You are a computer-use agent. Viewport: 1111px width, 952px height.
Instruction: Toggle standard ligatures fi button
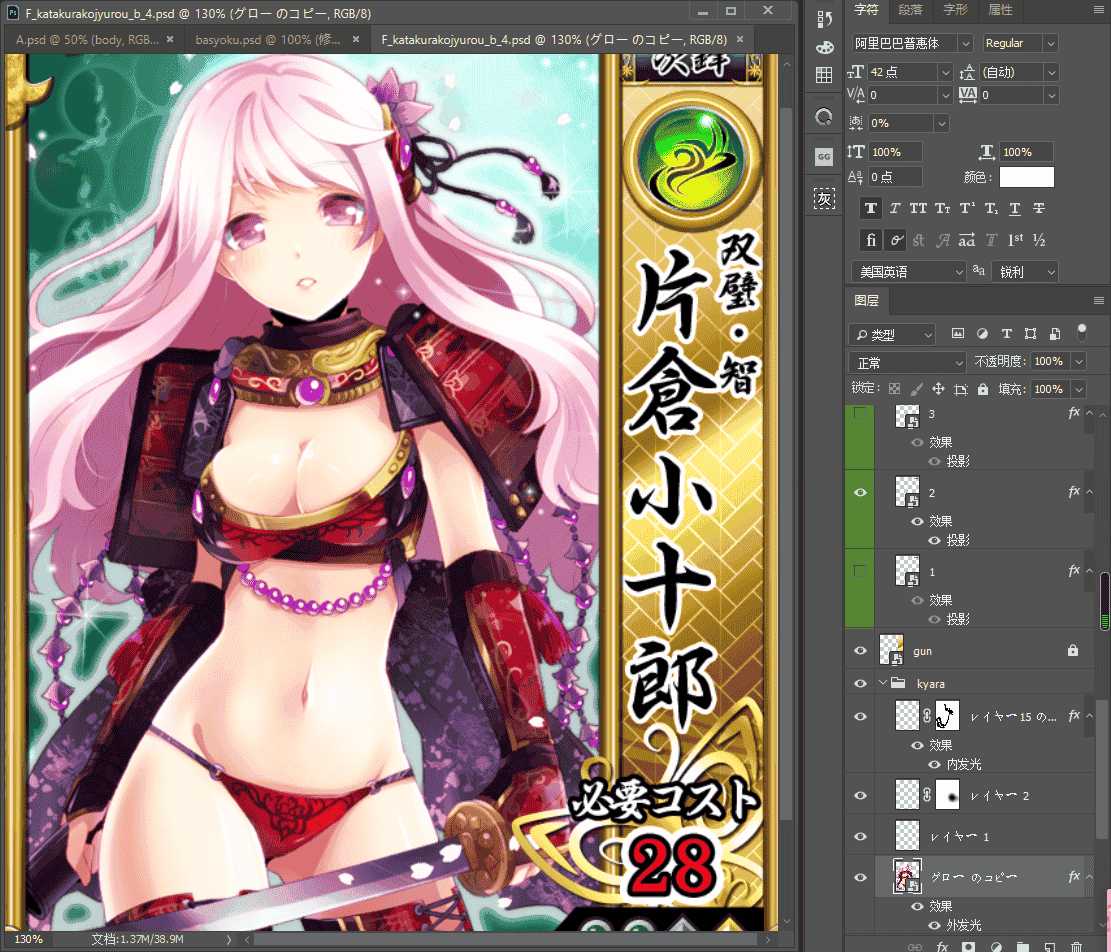(871, 240)
